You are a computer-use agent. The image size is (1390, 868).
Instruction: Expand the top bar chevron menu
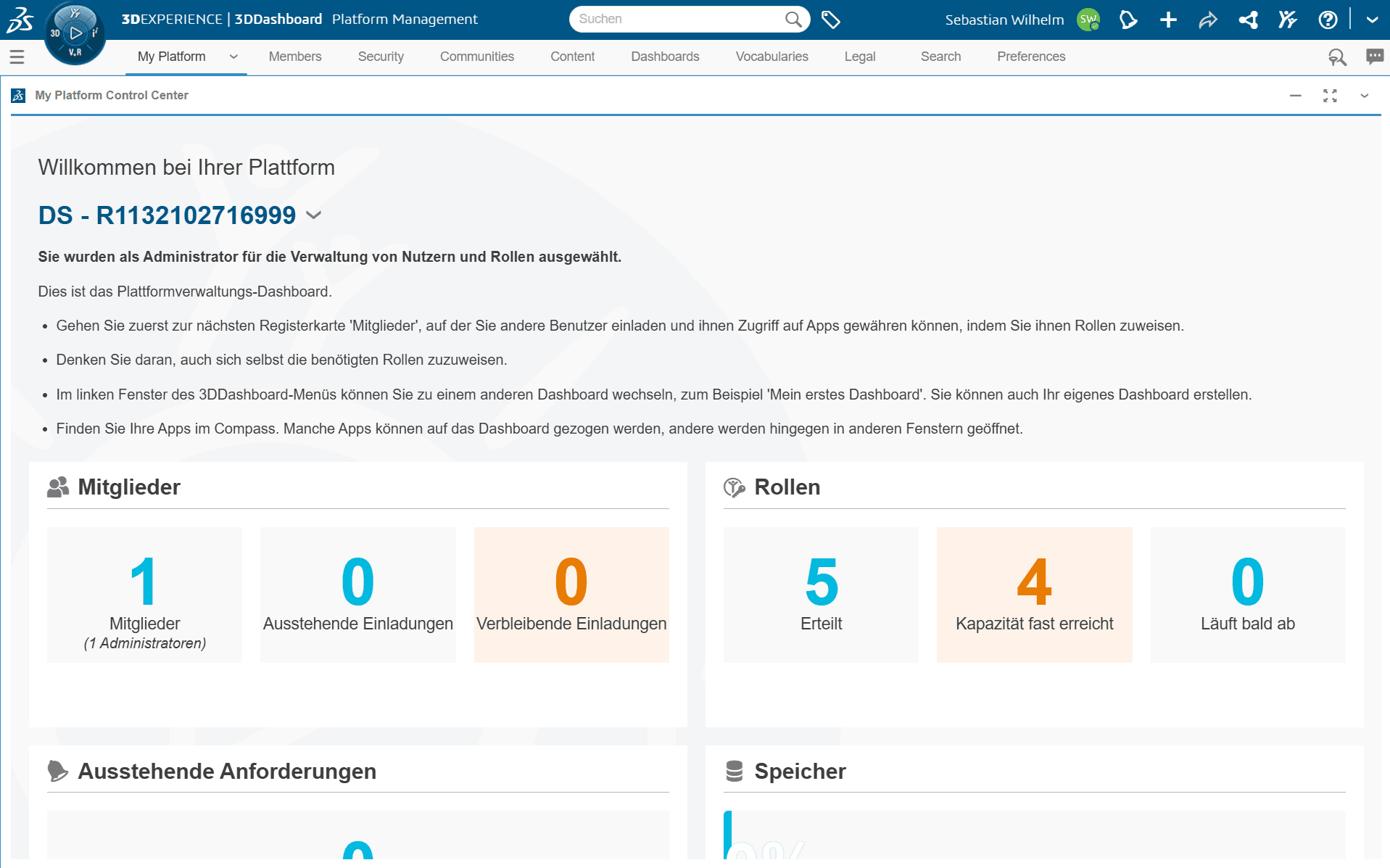pos(1372,20)
